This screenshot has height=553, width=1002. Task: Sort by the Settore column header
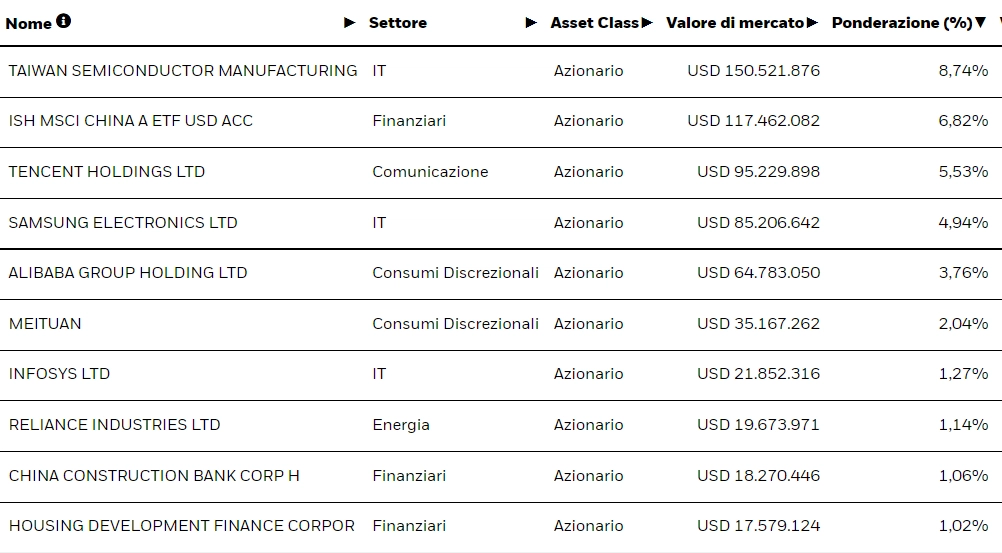coord(397,22)
